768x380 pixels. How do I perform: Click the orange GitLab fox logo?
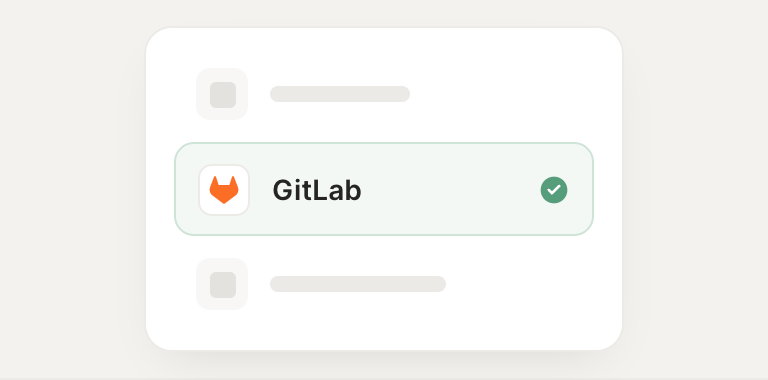(x=224, y=190)
